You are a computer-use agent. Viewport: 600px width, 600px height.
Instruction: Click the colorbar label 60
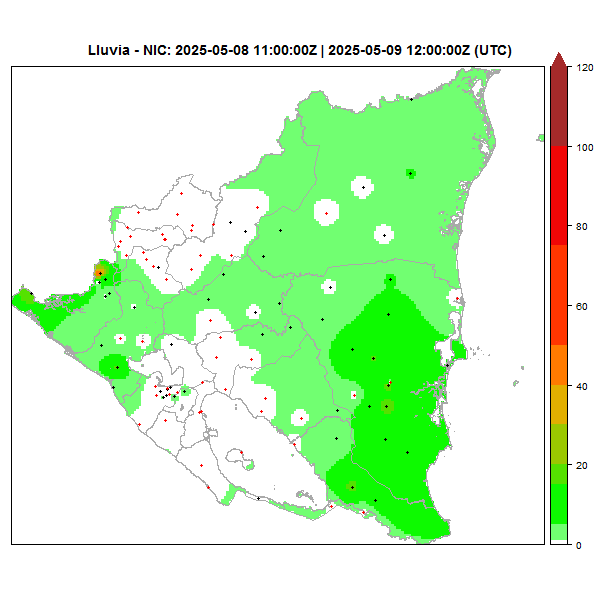coord(582,307)
